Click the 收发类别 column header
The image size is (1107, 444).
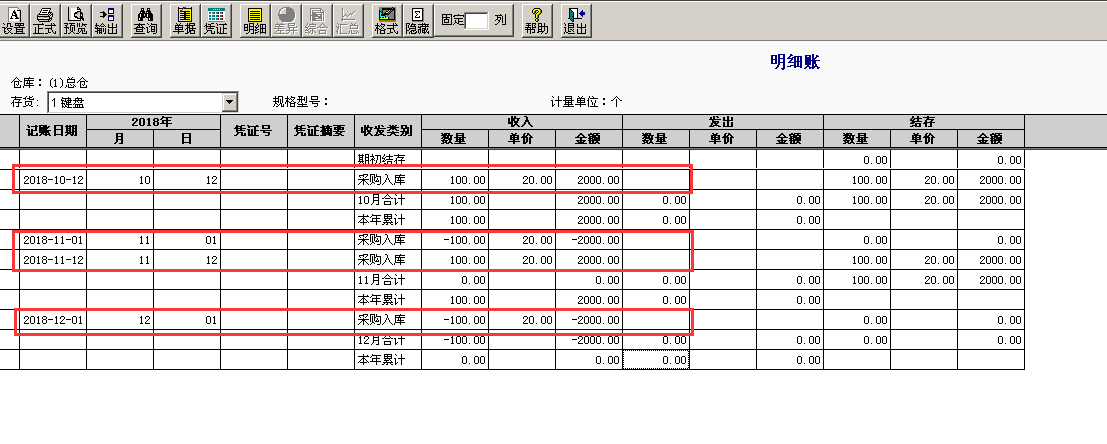tap(387, 130)
